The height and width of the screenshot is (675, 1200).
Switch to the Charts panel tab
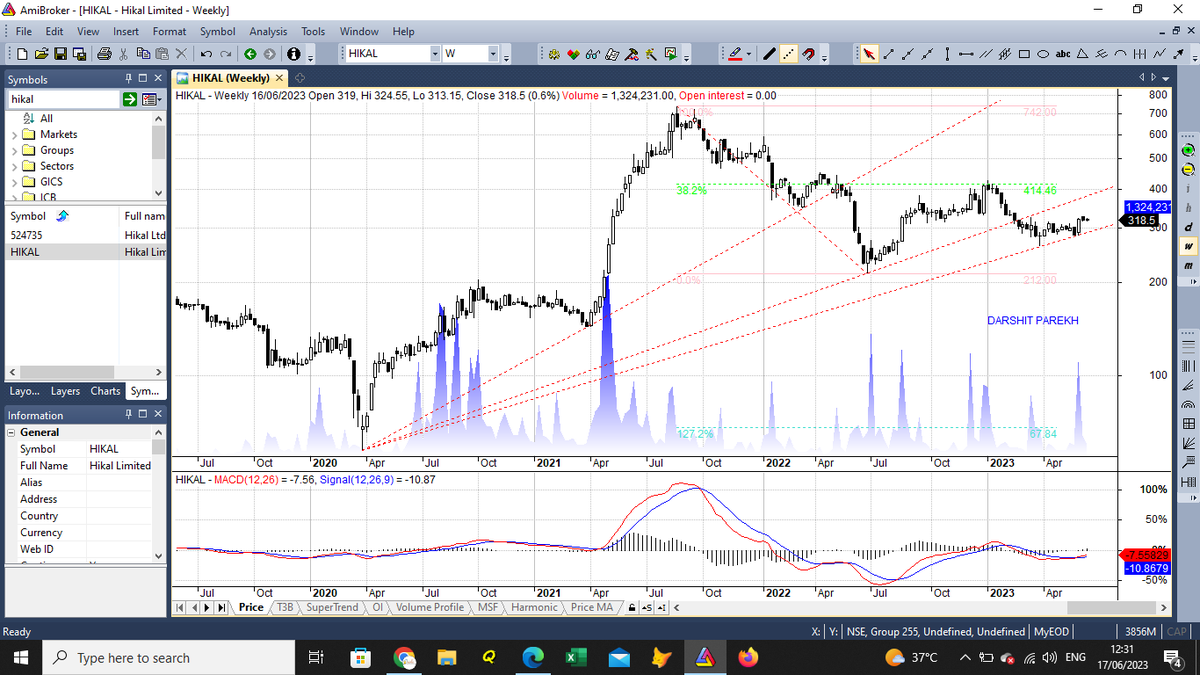[105, 391]
